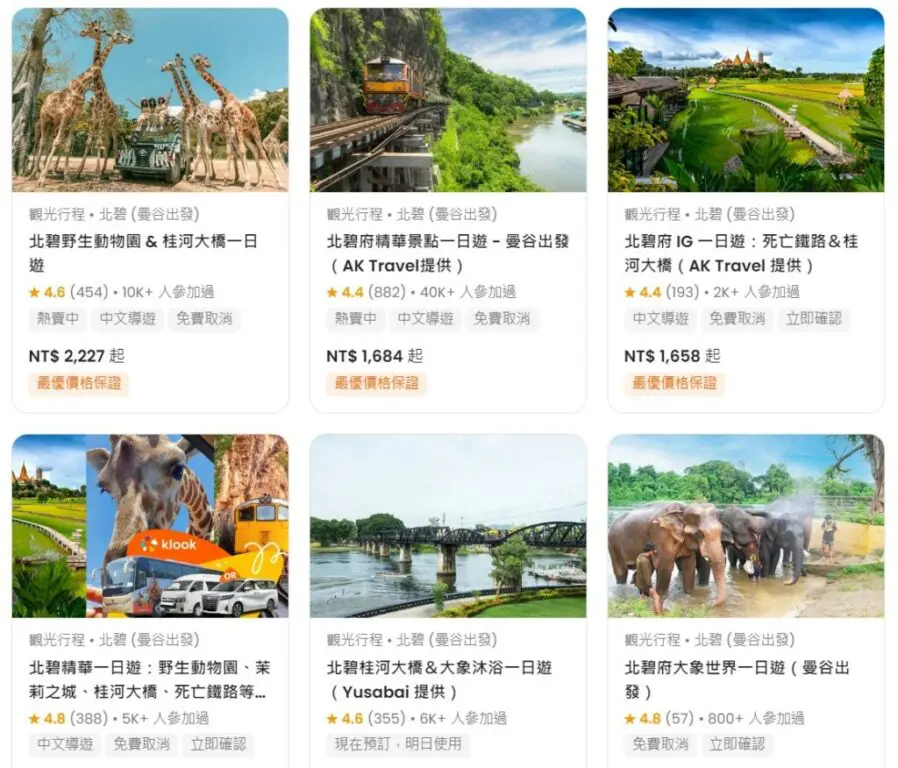
Task: Open the Klook collage giraffe and vans image
Action: tap(150, 526)
